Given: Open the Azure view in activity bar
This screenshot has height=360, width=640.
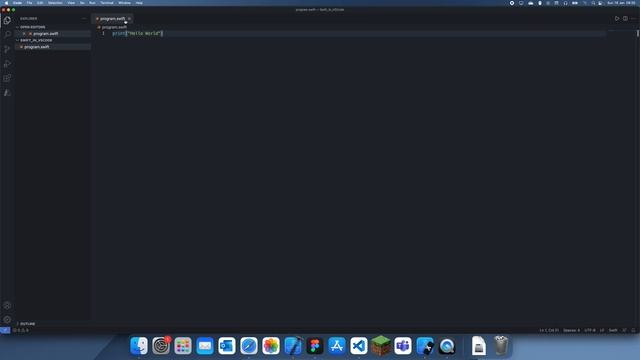Looking at the screenshot, I should click(7, 93).
